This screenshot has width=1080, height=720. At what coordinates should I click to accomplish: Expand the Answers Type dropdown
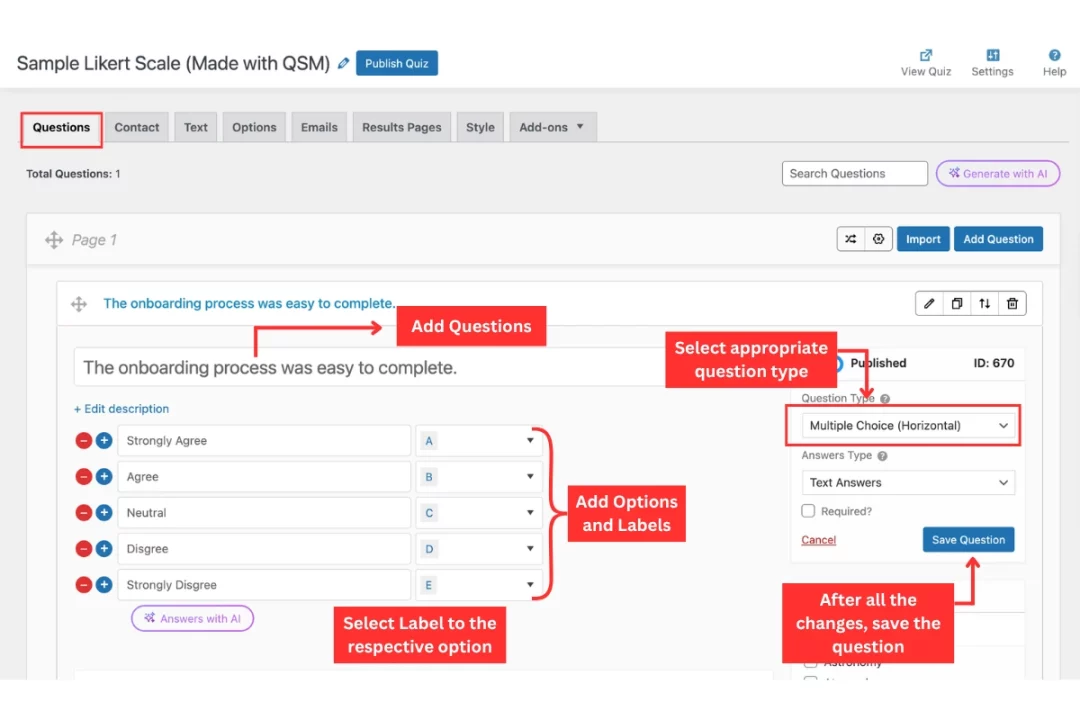pyautogui.click(x=908, y=483)
